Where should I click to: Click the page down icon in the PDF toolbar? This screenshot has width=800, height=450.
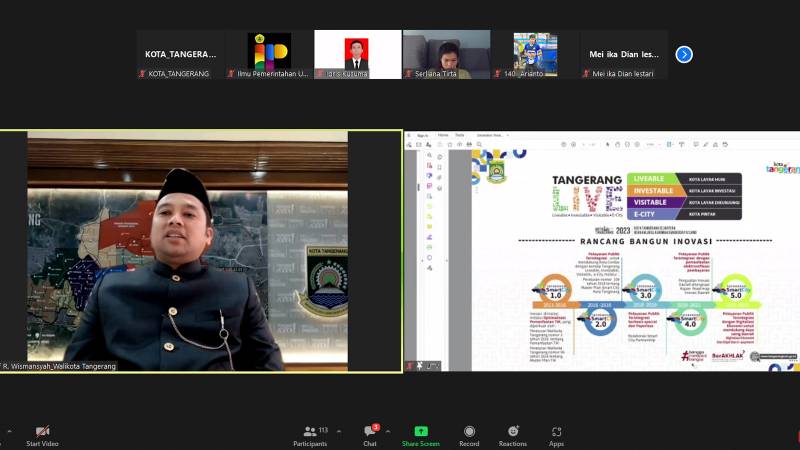[573, 144]
